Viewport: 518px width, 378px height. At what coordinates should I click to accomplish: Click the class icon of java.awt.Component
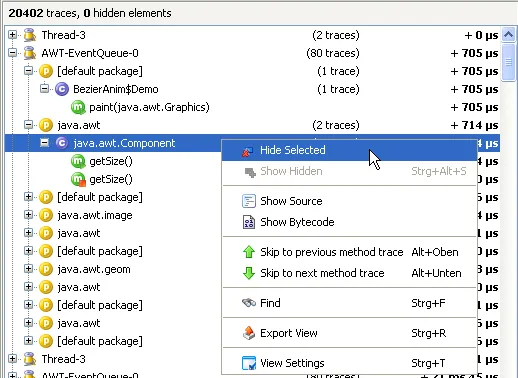click(x=62, y=143)
